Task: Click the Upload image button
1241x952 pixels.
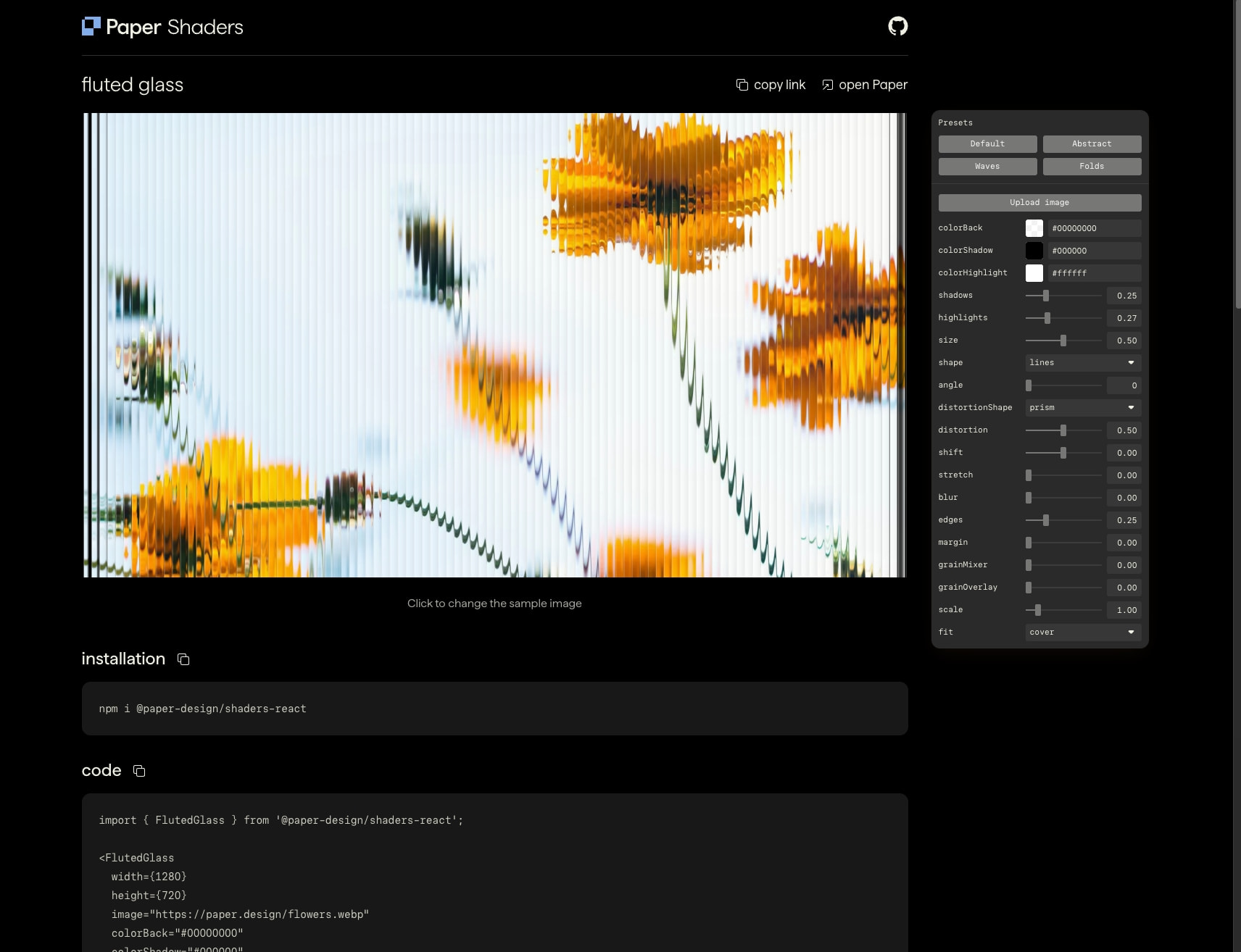Action: 1039,203
